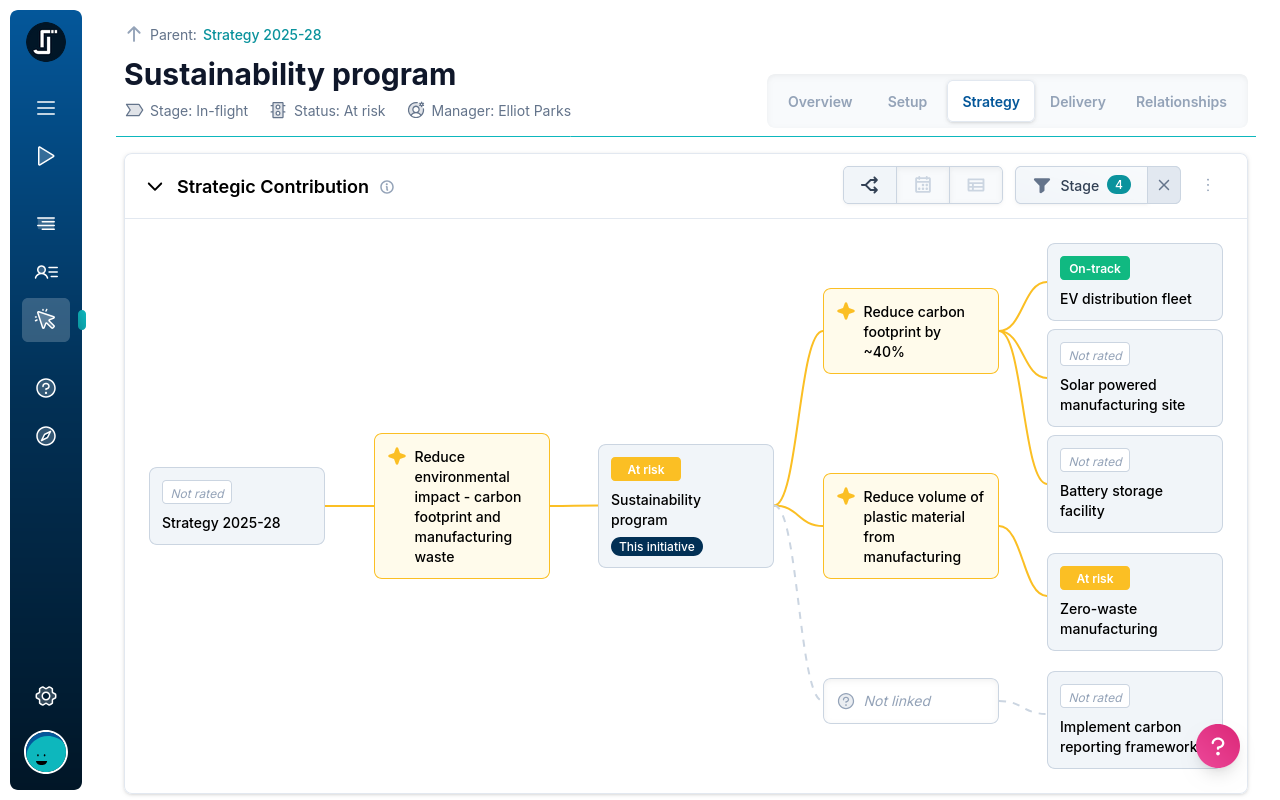Open the Solar powered manufacturing site card
The height and width of the screenshot is (800, 1280).
pyautogui.click(x=1135, y=378)
